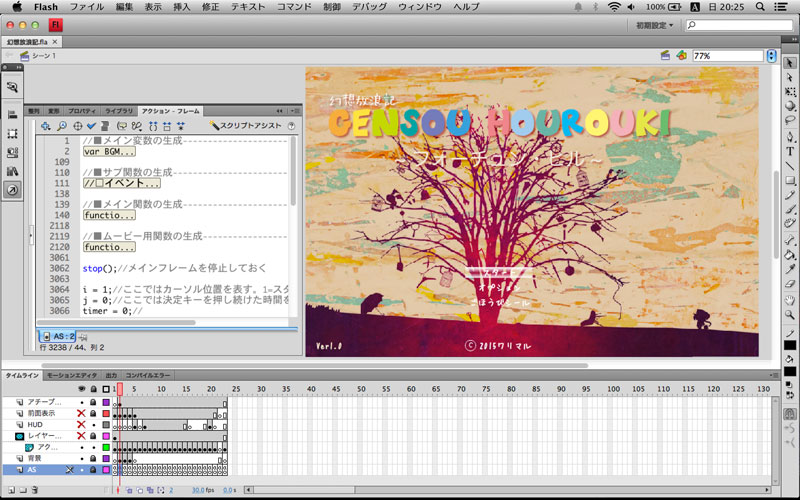
Task: Toggle visibility of 前面表示 layer
Action: click(x=81, y=413)
